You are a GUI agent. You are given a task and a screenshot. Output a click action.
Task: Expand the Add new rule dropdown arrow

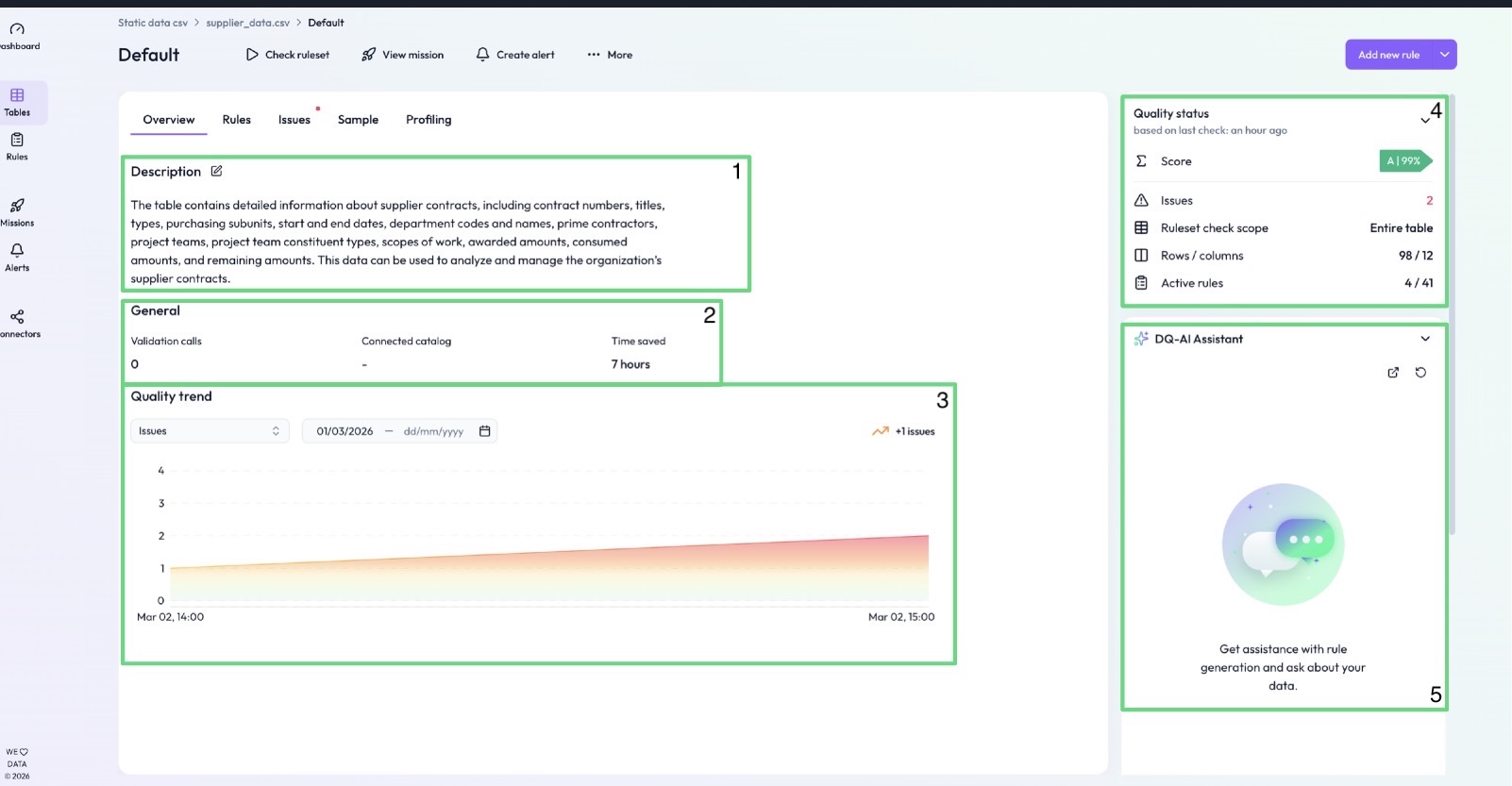[x=1444, y=55]
